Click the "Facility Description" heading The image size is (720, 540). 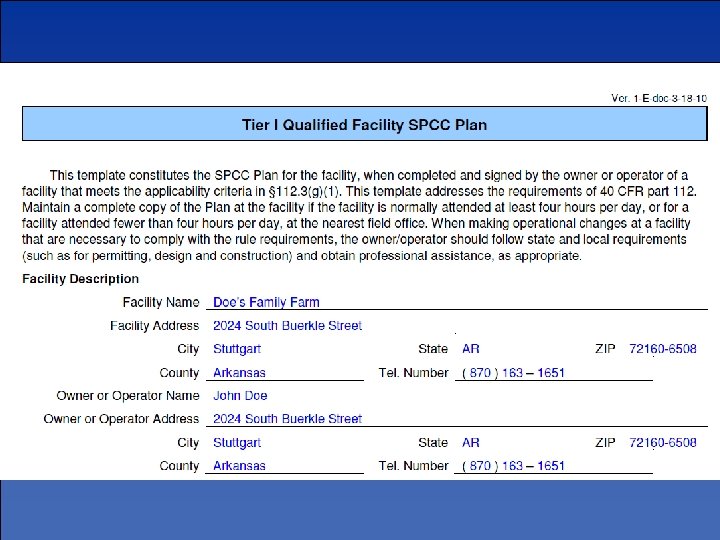tap(80, 279)
